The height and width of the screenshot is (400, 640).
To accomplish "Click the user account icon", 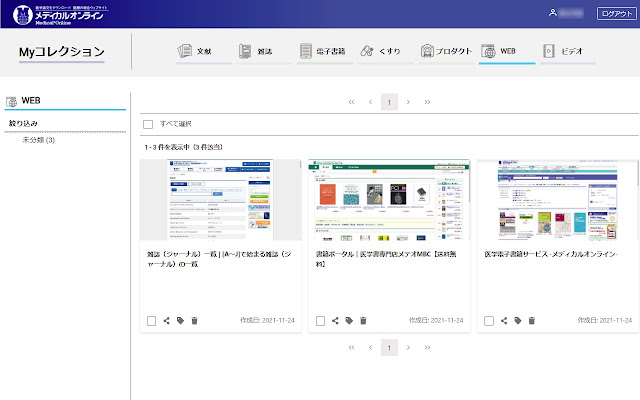I will (x=553, y=13).
